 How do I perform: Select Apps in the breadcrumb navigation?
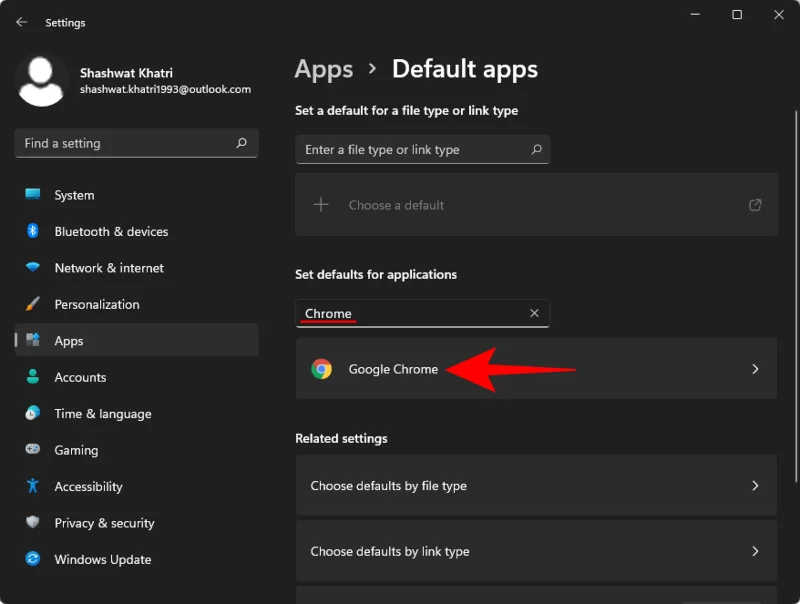click(x=323, y=69)
